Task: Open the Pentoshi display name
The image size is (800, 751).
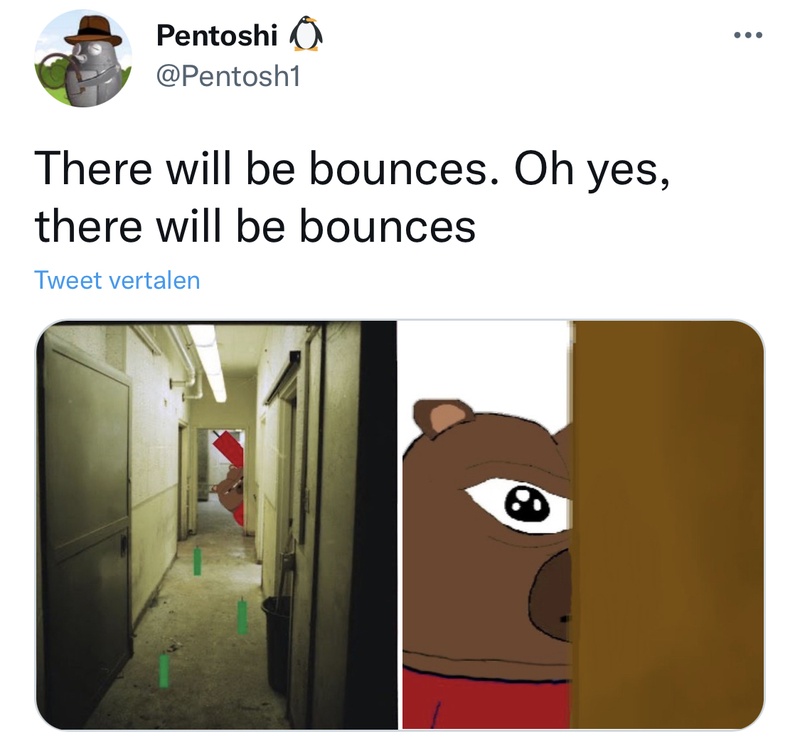Action: 217,35
